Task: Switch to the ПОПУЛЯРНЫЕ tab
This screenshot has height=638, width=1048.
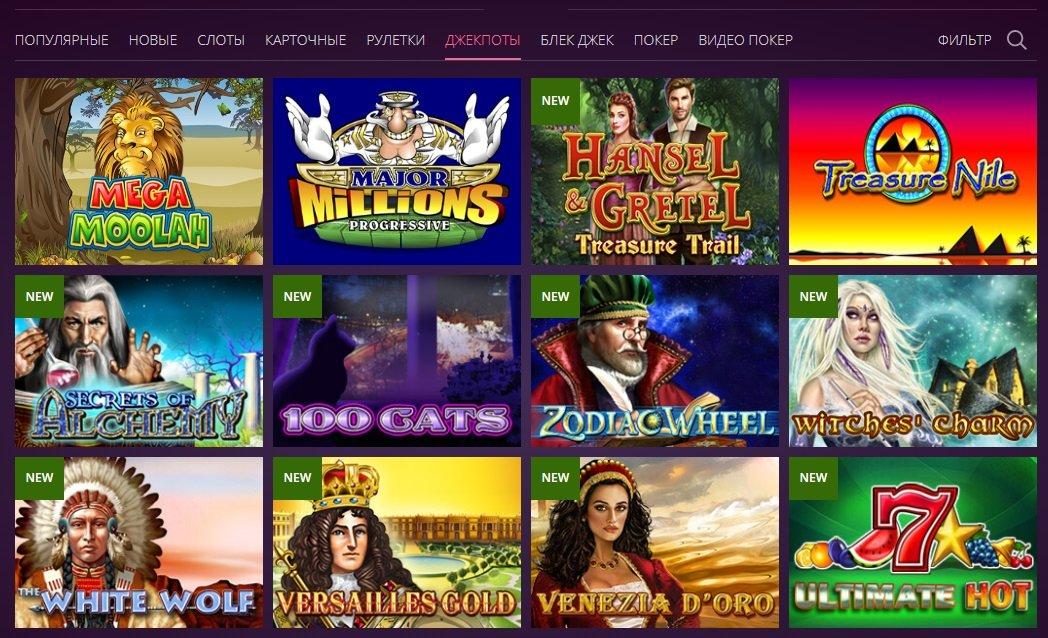Action: coord(61,40)
